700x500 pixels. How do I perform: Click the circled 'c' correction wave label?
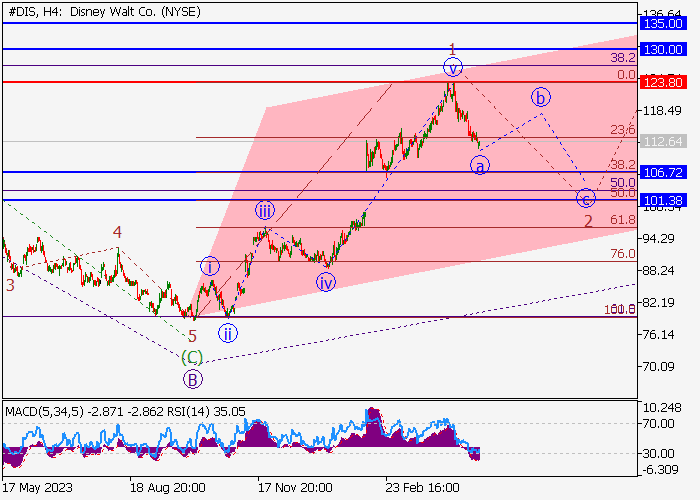pyautogui.click(x=586, y=199)
